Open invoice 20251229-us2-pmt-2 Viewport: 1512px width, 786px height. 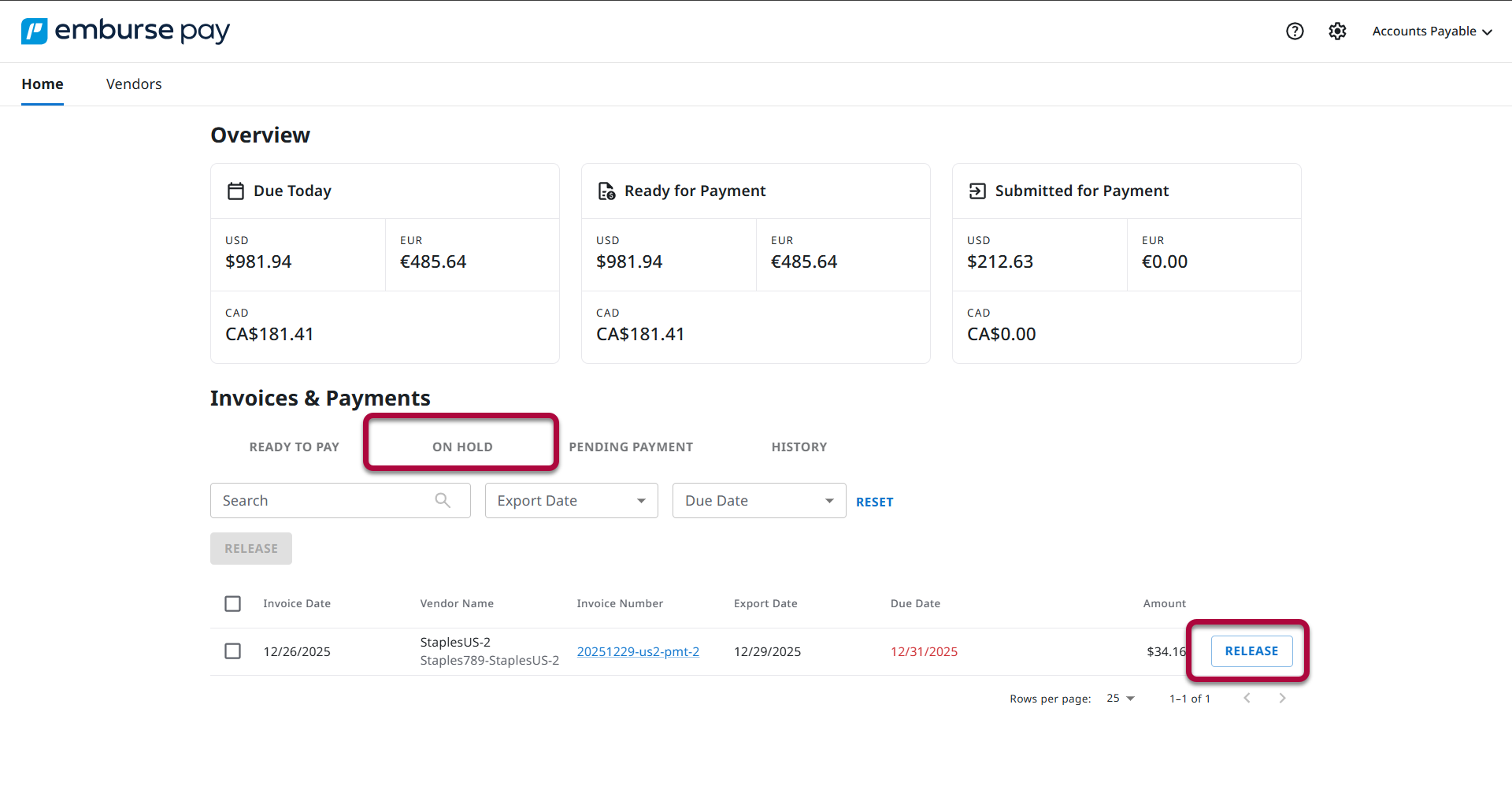pos(638,651)
